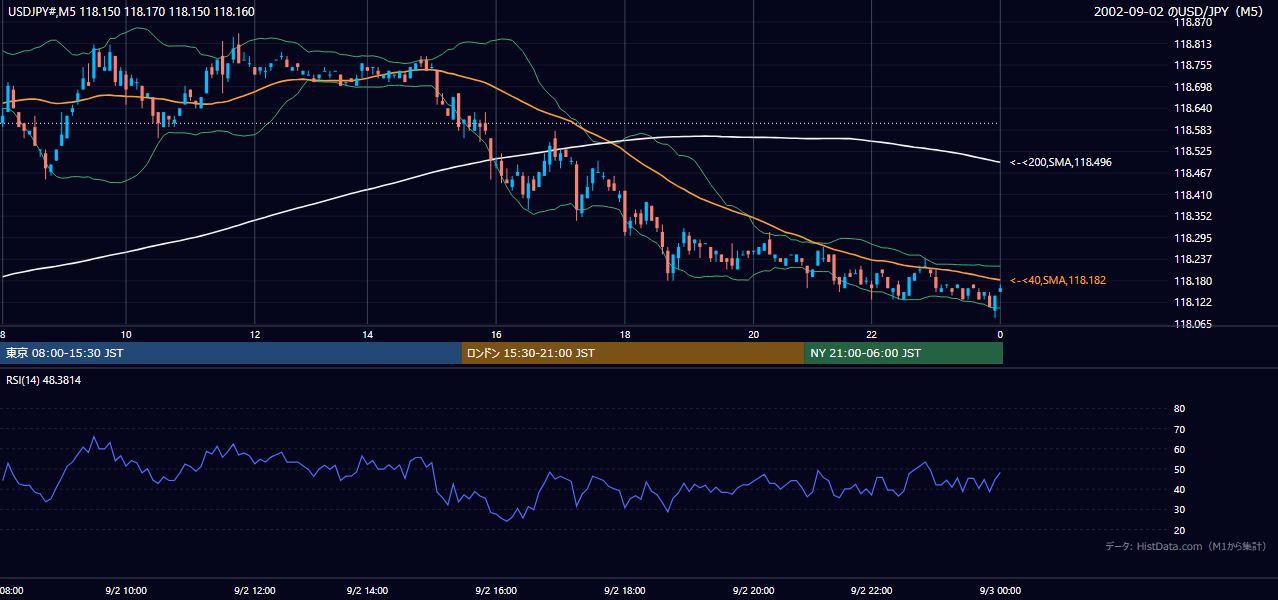Click the London 15:30-21:00 JST session bar
1278x600 pixels.
(x=633, y=353)
